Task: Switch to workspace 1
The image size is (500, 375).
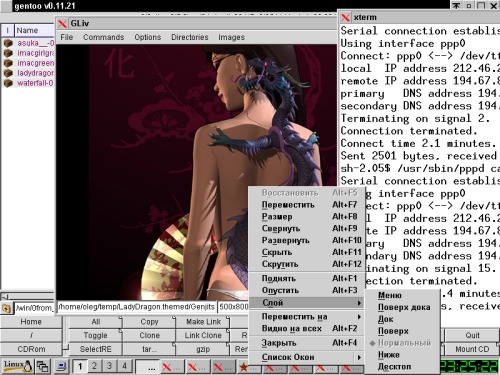Action: [x=80, y=366]
